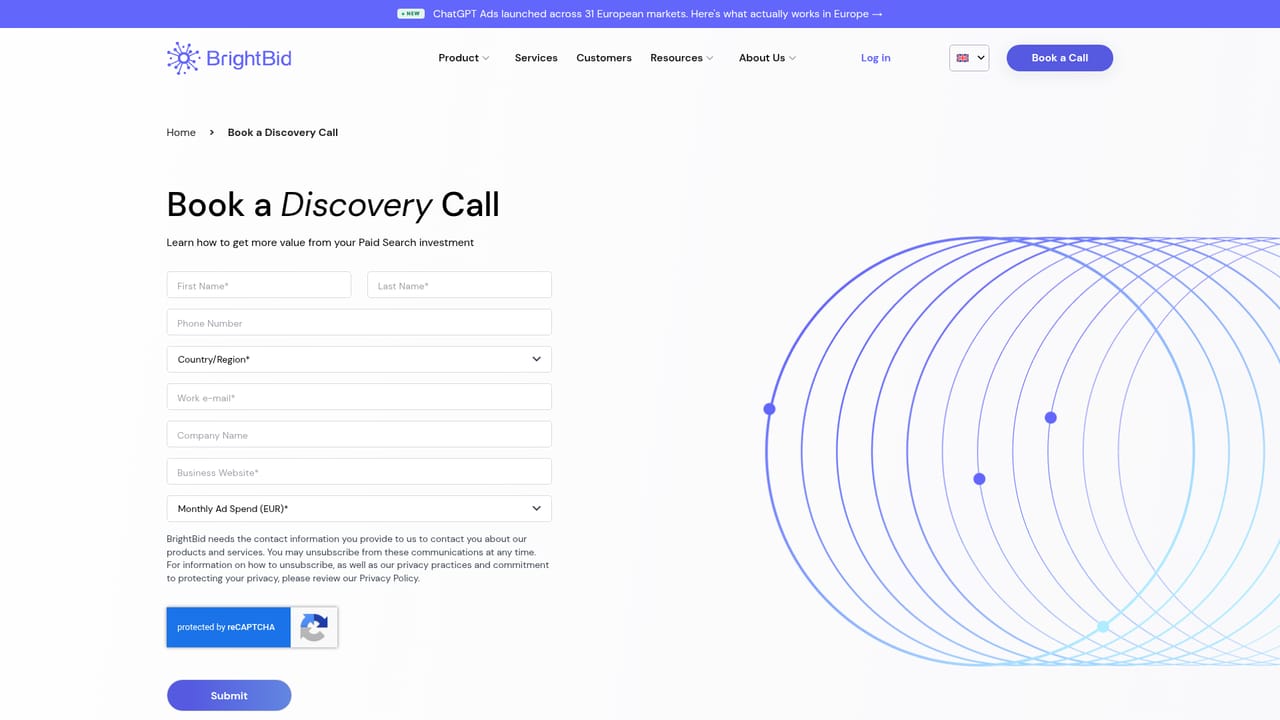The height and width of the screenshot is (720, 1280).
Task: Select the Company Name field
Action: pos(359,434)
